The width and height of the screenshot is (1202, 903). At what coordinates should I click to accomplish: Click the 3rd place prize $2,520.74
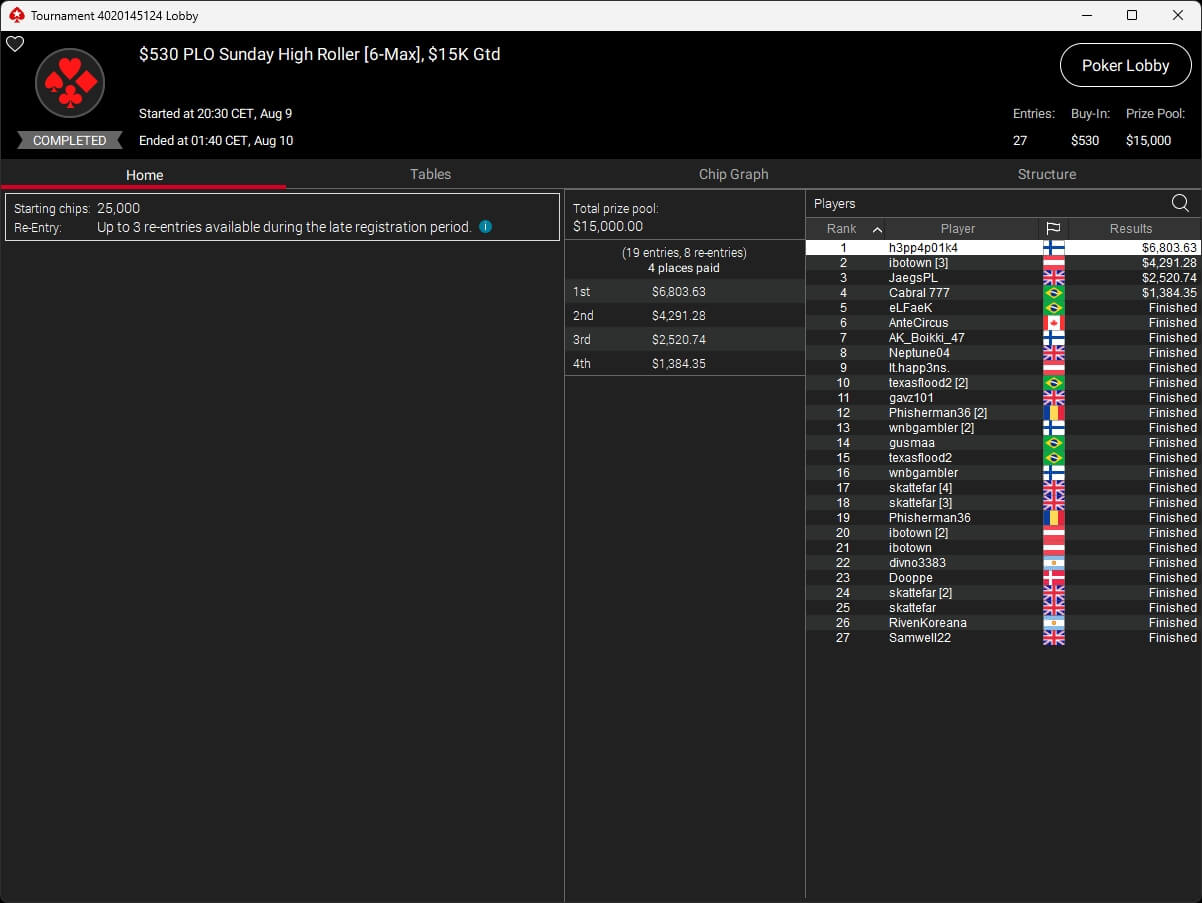point(678,340)
